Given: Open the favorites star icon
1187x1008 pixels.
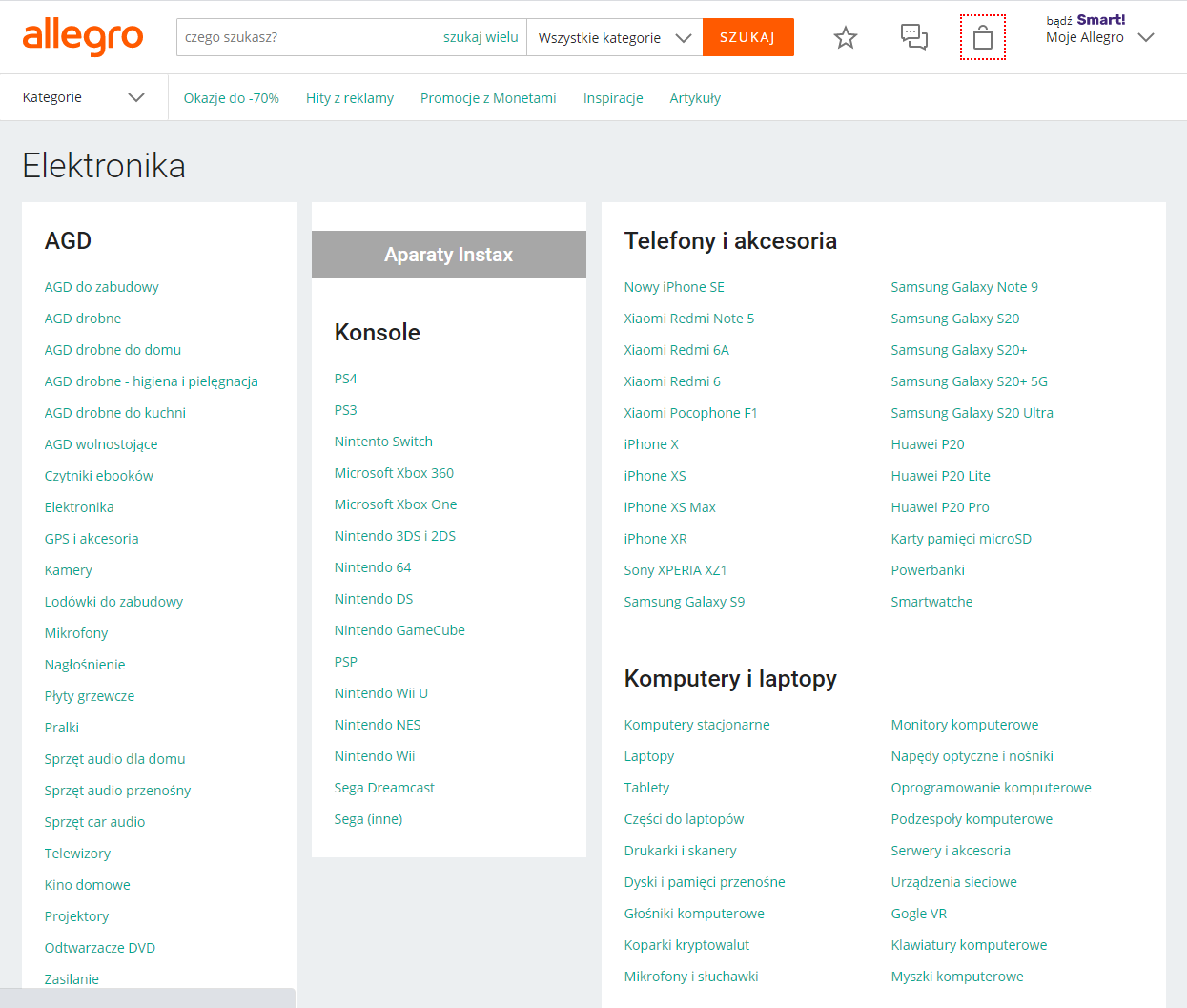Looking at the screenshot, I should pos(846,38).
